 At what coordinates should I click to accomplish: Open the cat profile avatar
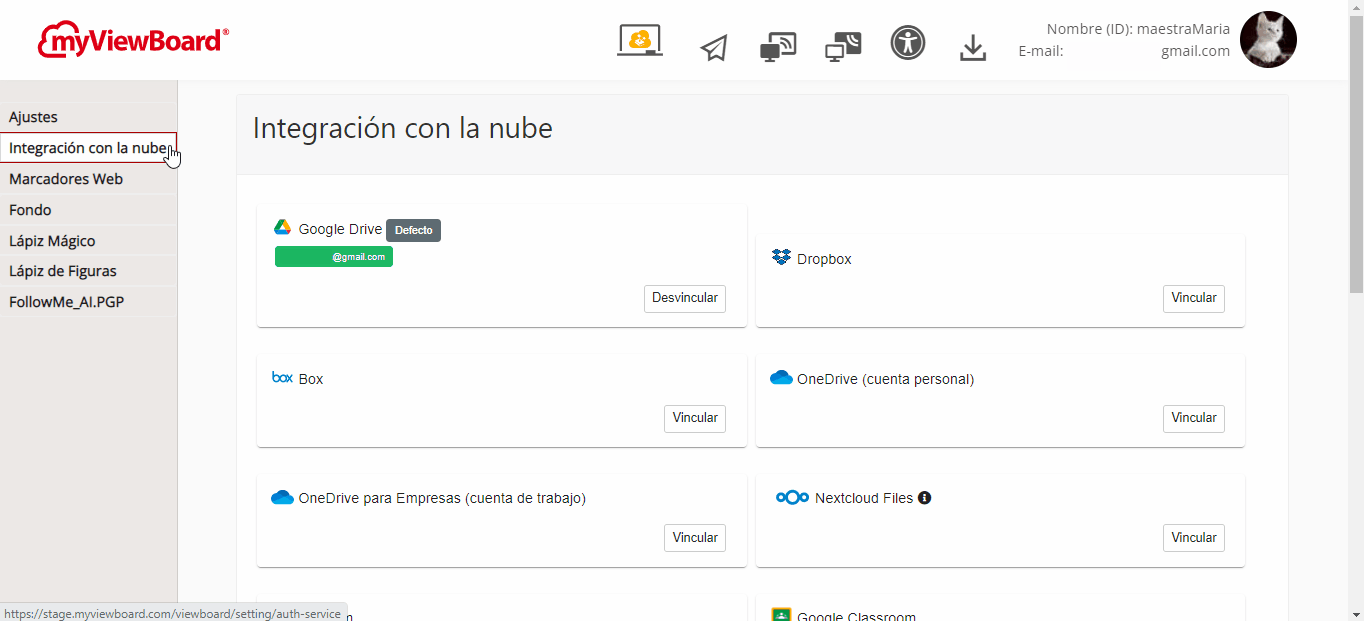(x=1268, y=40)
